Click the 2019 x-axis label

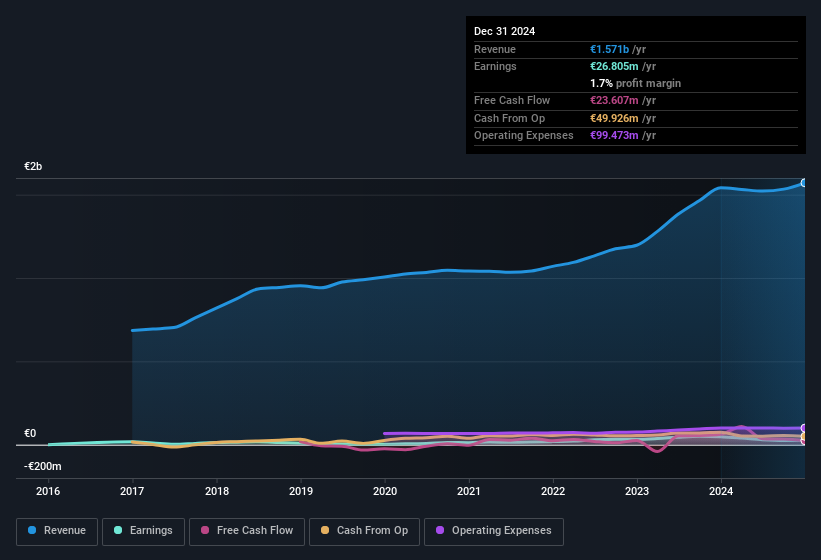point(301,491)
